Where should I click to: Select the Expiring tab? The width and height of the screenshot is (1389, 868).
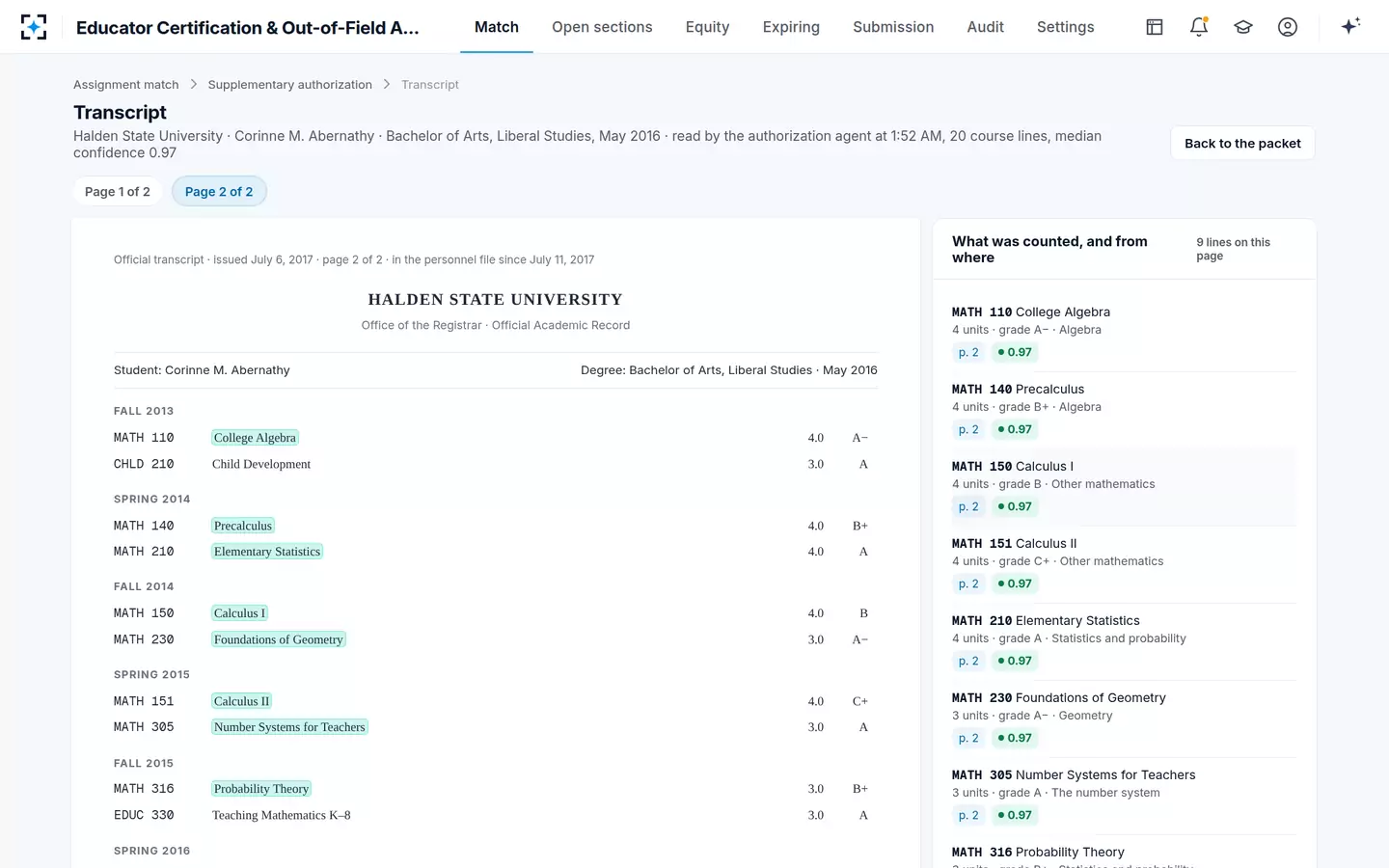[791, 27]
